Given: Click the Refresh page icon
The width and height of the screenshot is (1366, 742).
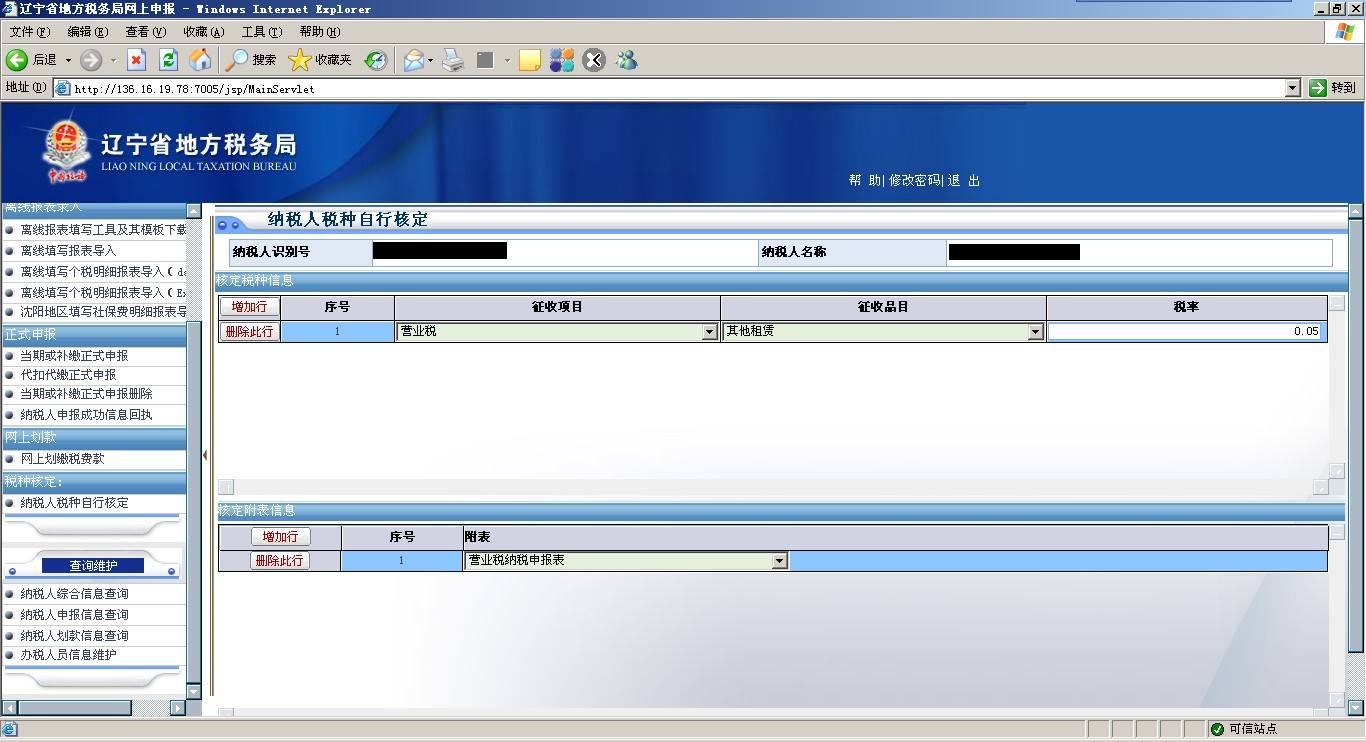Looking at the screenshot, I should (168, 60).
